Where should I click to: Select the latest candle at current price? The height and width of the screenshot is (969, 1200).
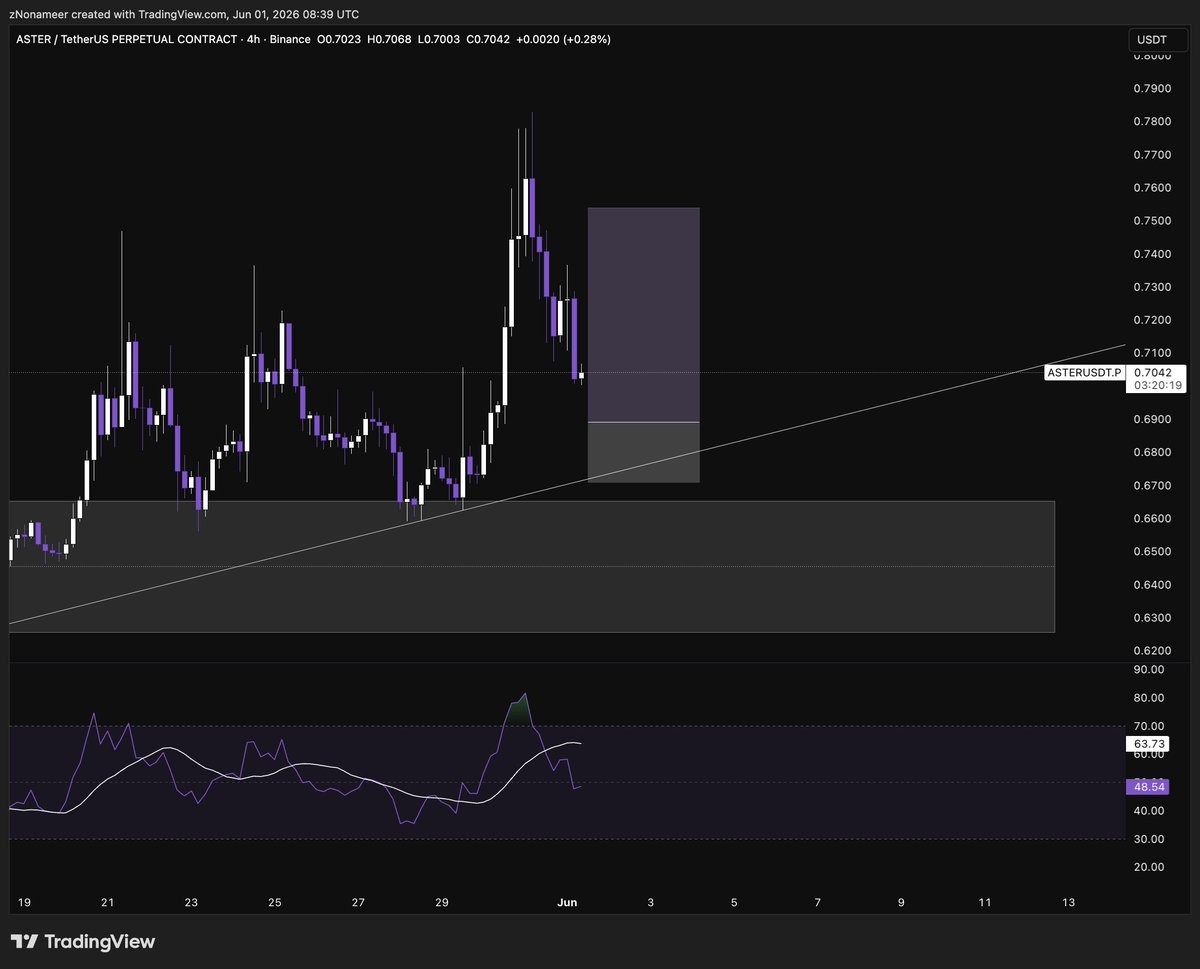582,375
